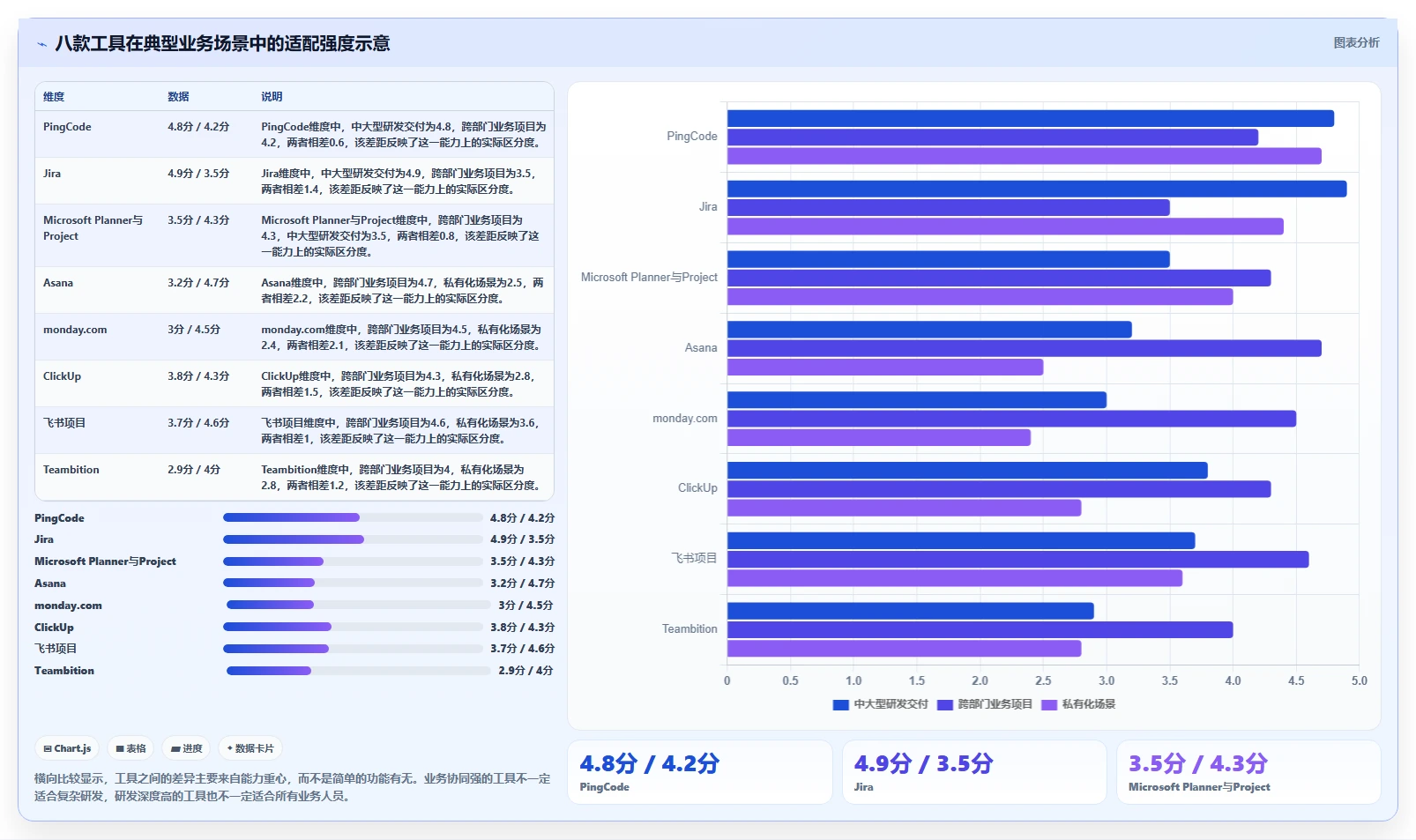The width and height of the screenshot is (1416, 840).
Task: Select the ClickUp table row name
Action: tap(62, 376)
